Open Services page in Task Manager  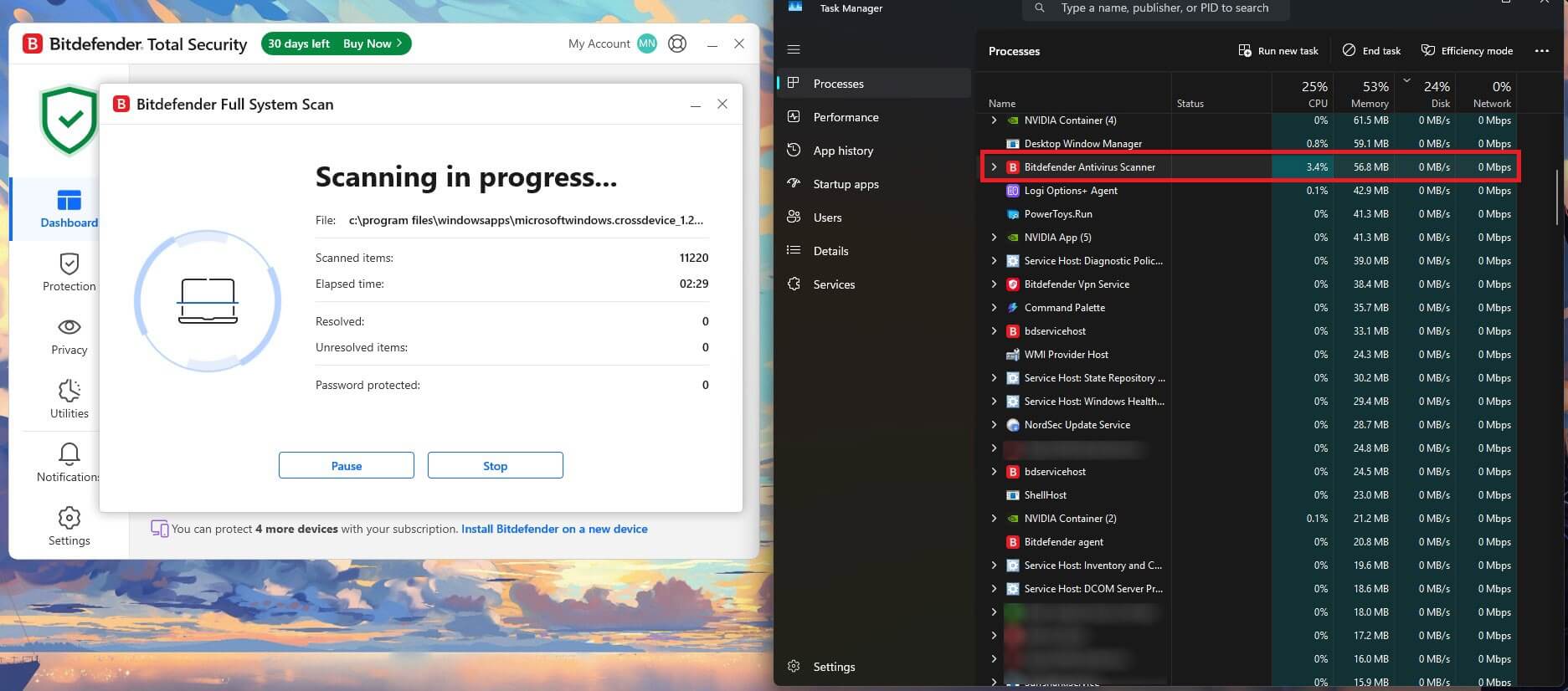[874, 284]
